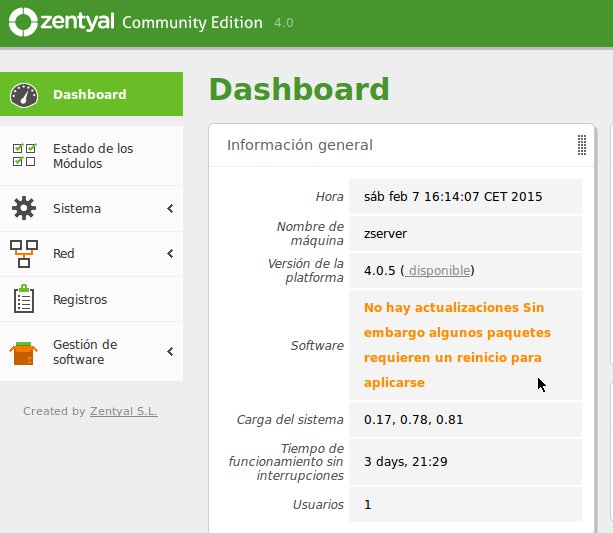The height and width of the screenshot is (533, 613).
Task: Click the 'Versión de la plataforma' label
Action: tap(306, 271)
